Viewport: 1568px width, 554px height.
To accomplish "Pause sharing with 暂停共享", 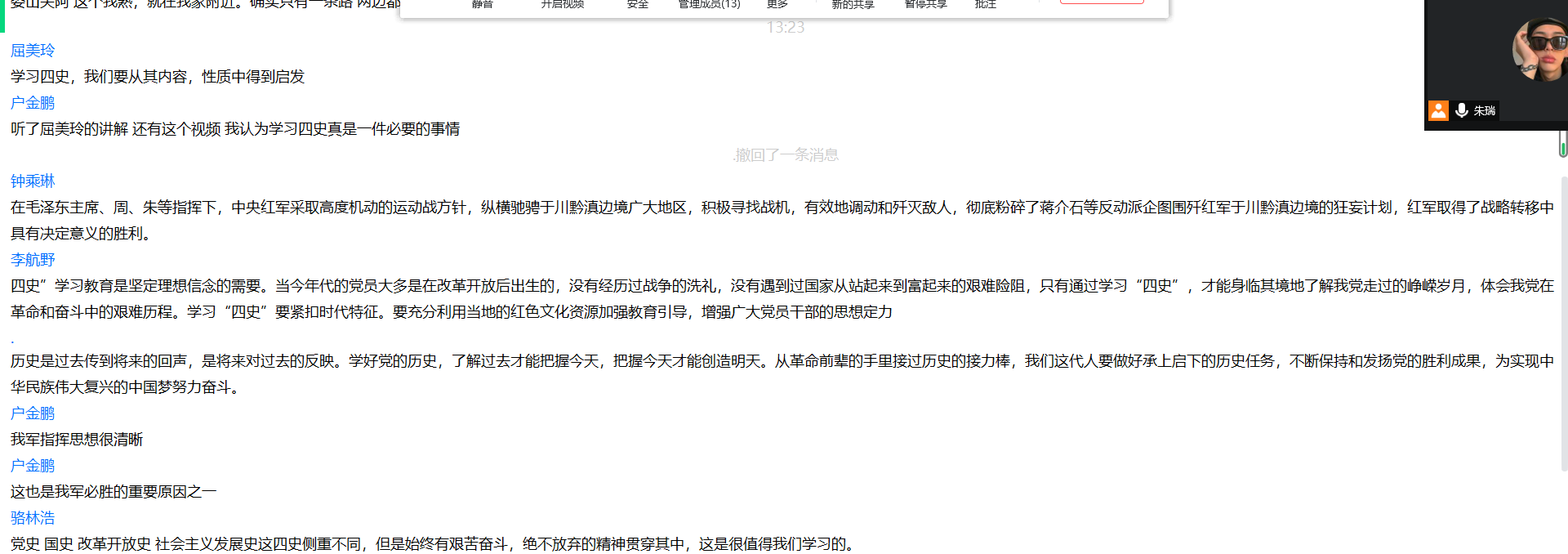I will click(x=925, y=4).
